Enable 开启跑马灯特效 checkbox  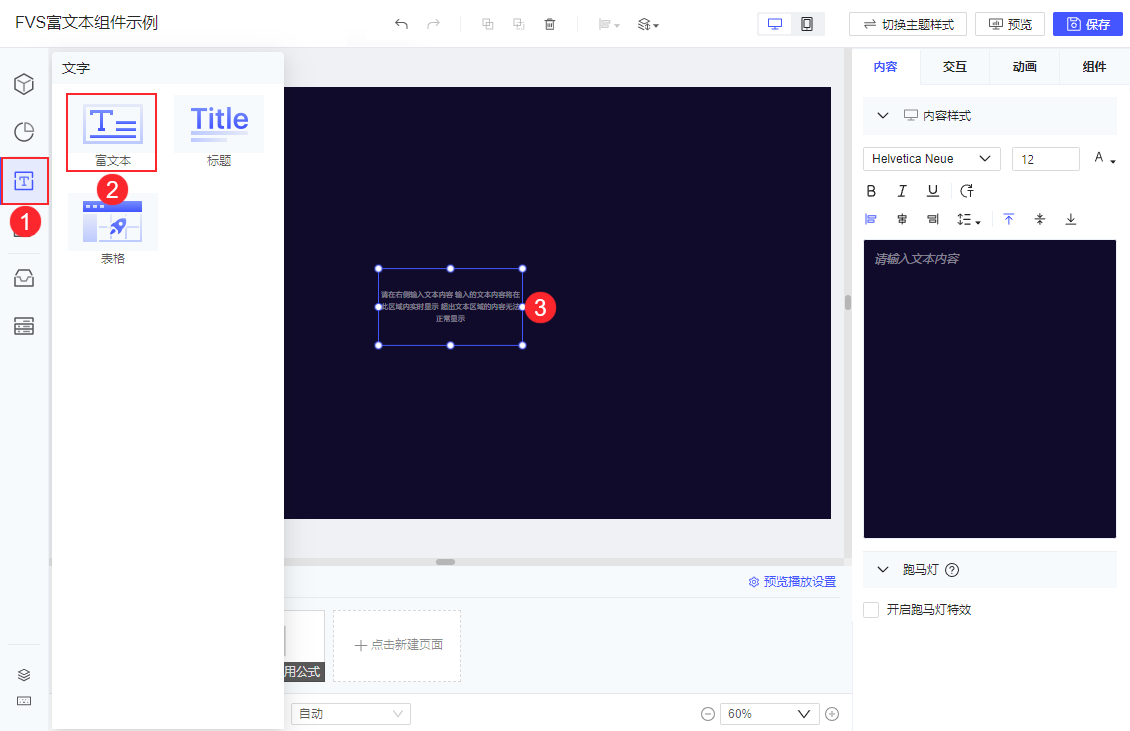click(x=871, y=610)
